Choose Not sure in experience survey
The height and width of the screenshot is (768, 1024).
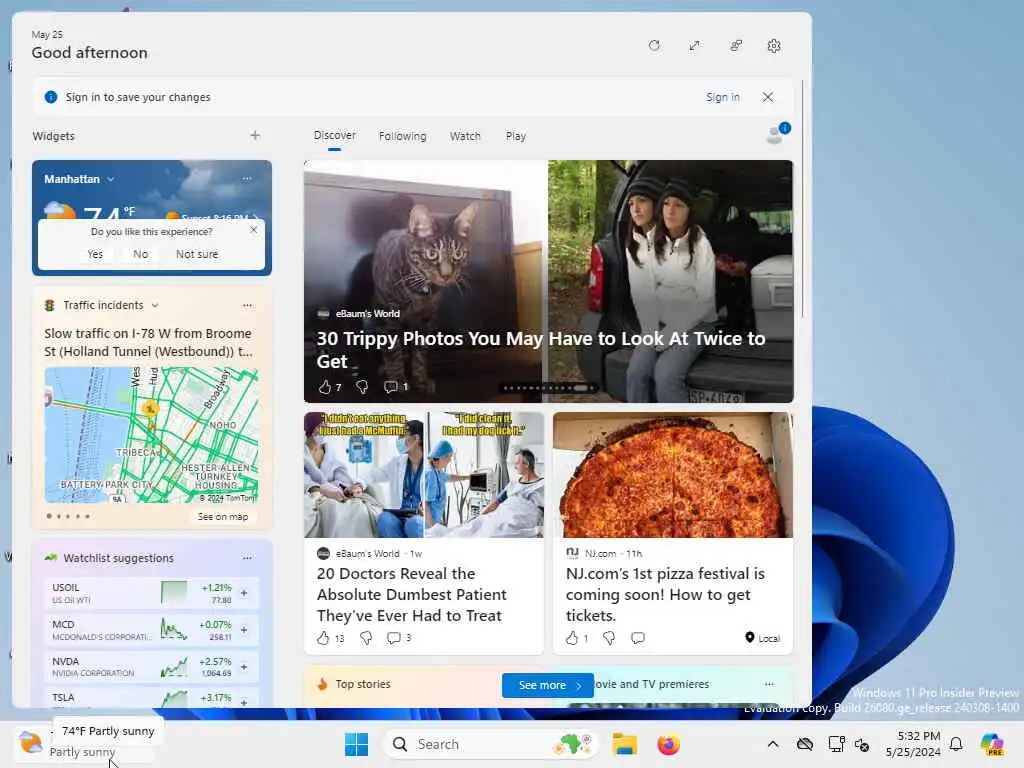coord(197,254)
